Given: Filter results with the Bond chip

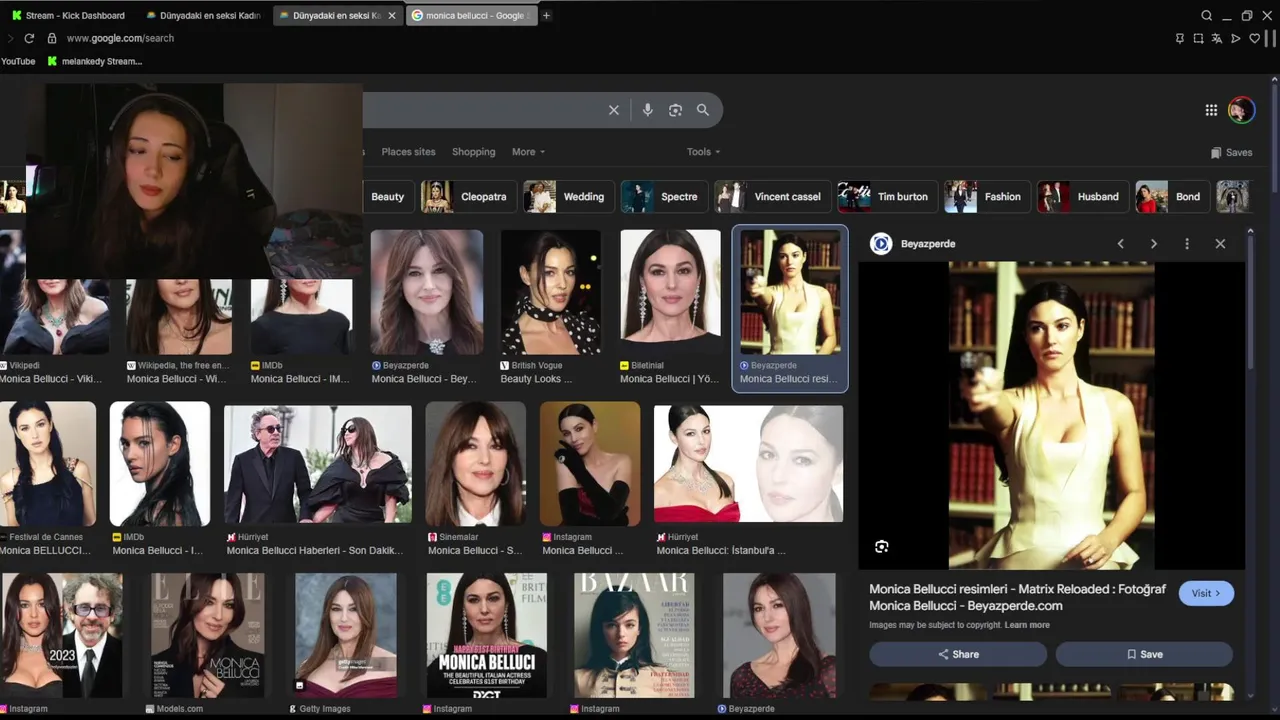Looking at the screenshot, I should [1172, 197].
